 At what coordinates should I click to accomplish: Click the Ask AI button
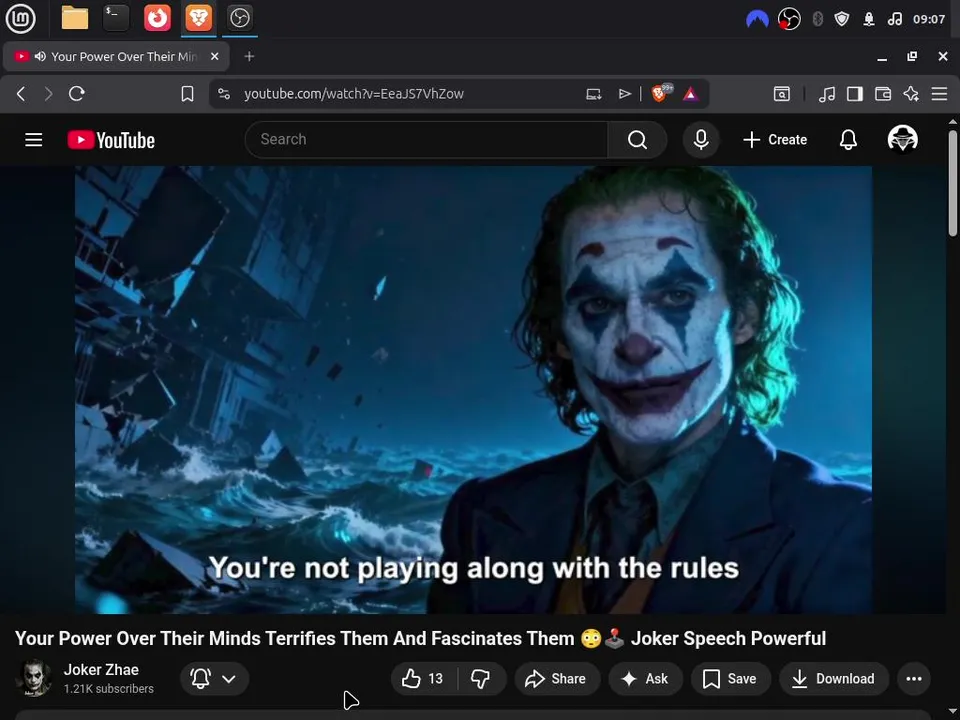pos(645,678)
